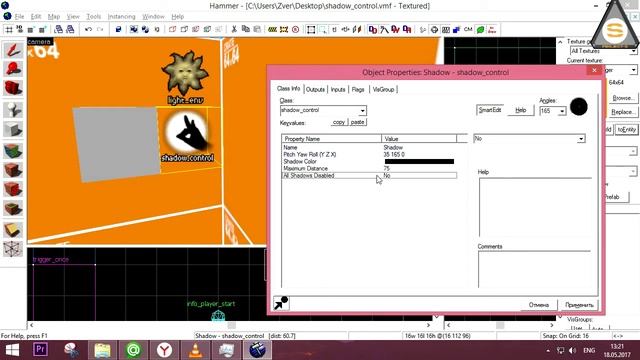Select the Camera tool

pyautogui.click(x=13, y=88)
